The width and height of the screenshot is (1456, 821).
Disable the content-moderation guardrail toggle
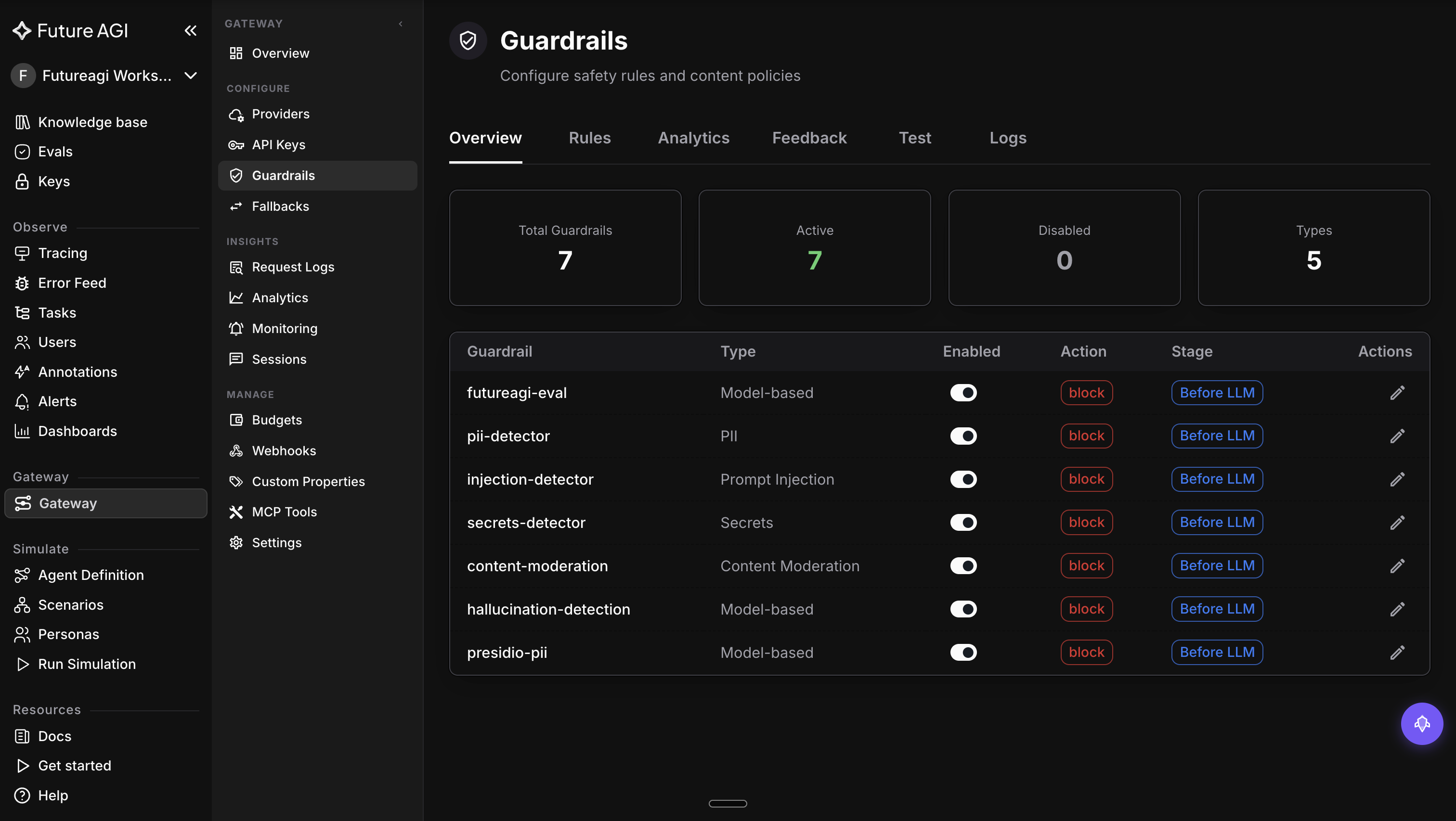(963, 565)
